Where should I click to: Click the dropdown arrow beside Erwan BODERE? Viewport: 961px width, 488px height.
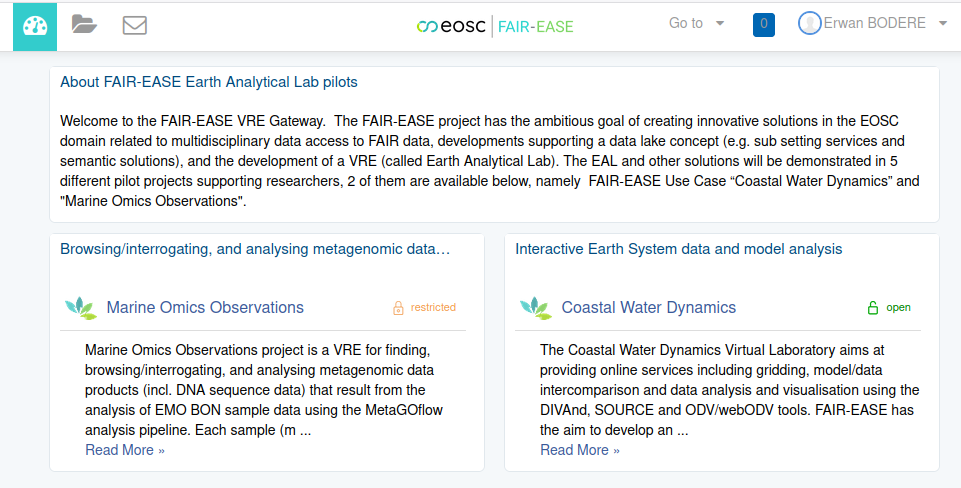[x=943, y=24]
